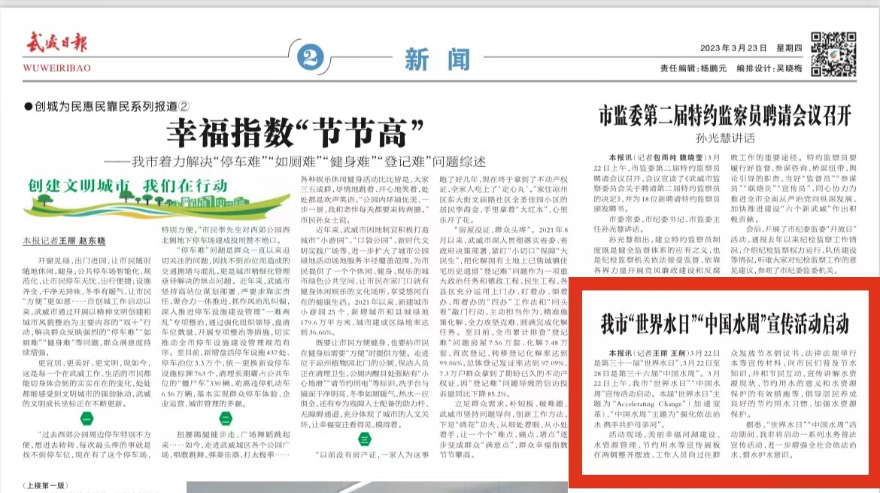
Task: Open the 市监委第二届特约监察员聘请会议召开 headline
Action: coord(725,116)
